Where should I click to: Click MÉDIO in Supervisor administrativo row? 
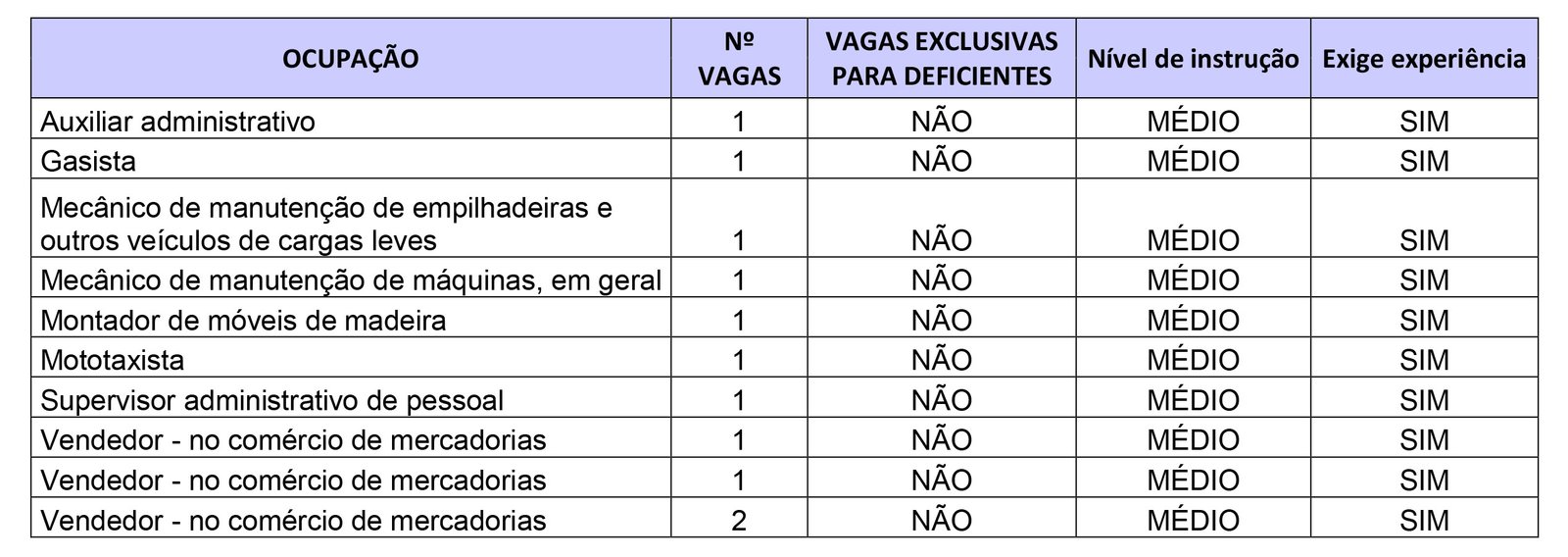pyautogui.click(x=1193, y=400)
